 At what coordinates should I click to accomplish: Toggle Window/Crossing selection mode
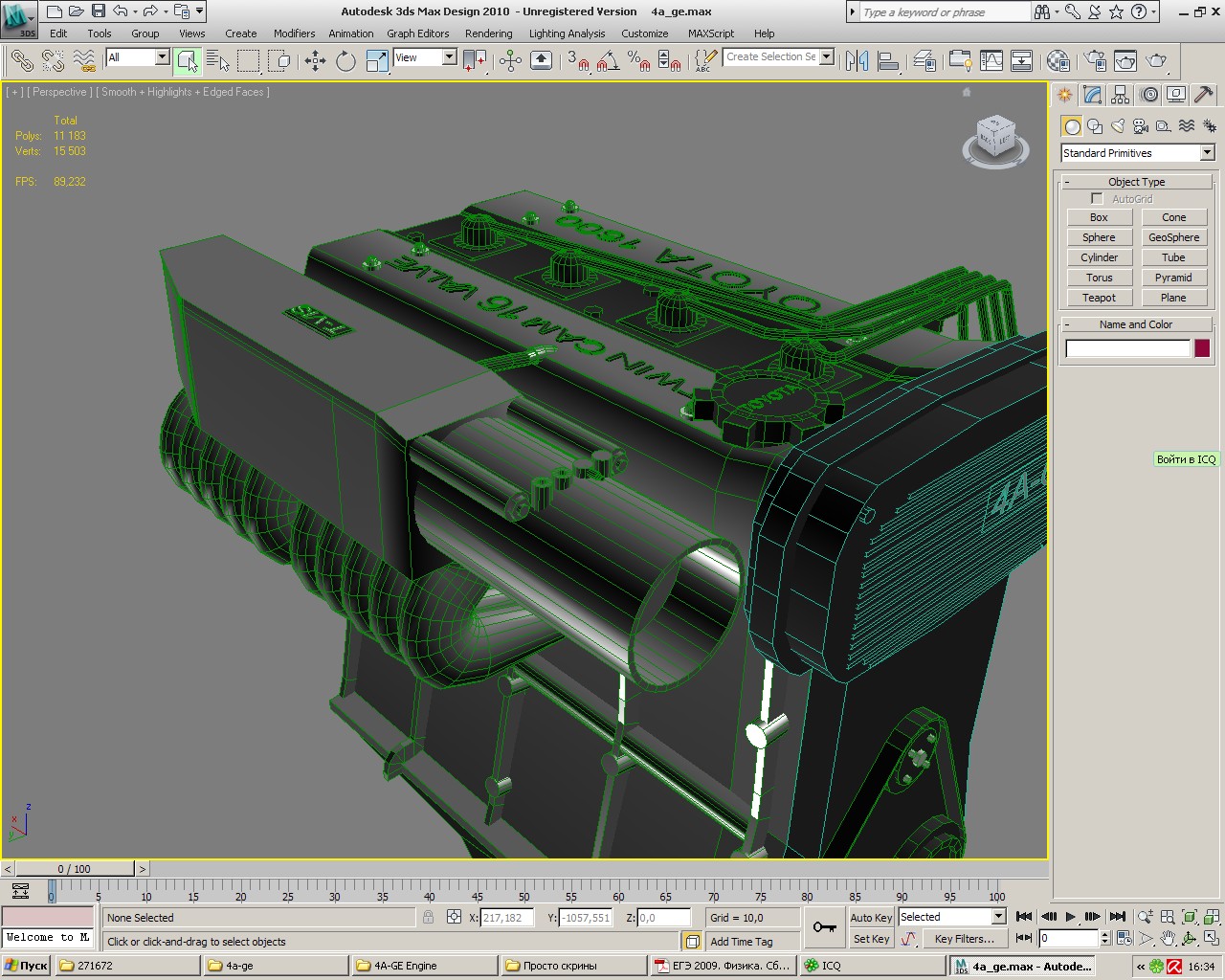click(x=279, y=61)
